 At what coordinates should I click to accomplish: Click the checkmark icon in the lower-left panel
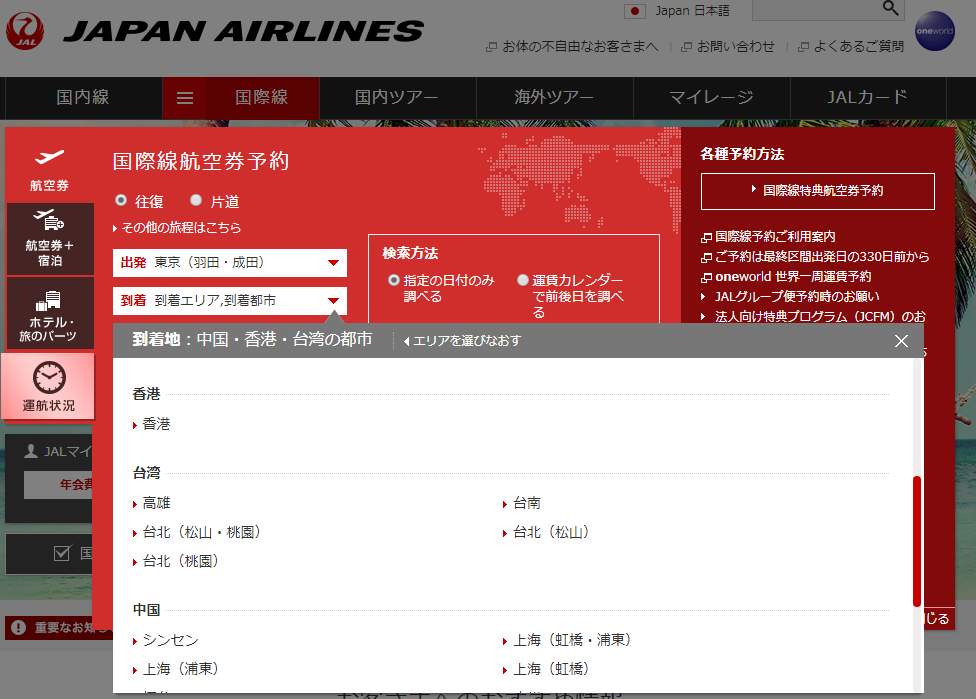click(62, 553)
